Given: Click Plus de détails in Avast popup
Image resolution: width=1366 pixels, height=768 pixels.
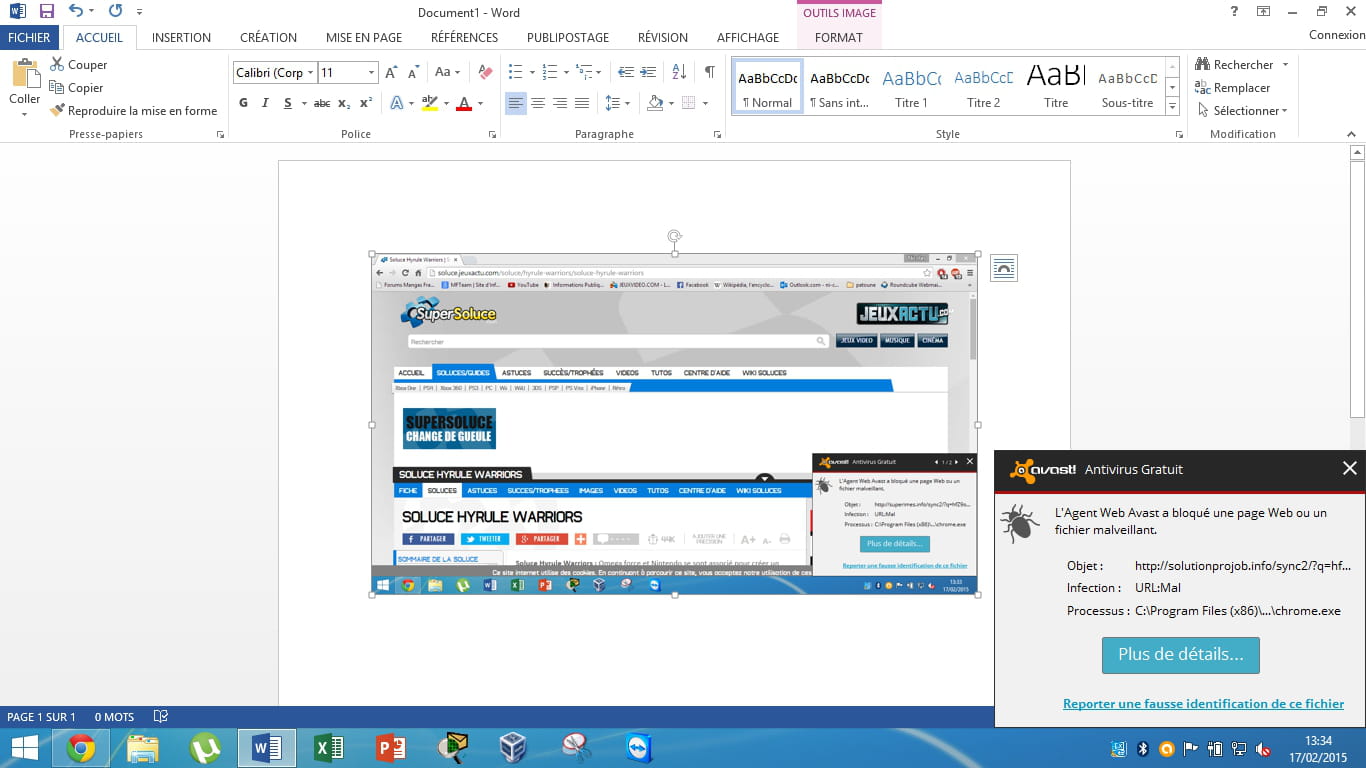Looking at the screenshot, I should [x=1180, y=655].
